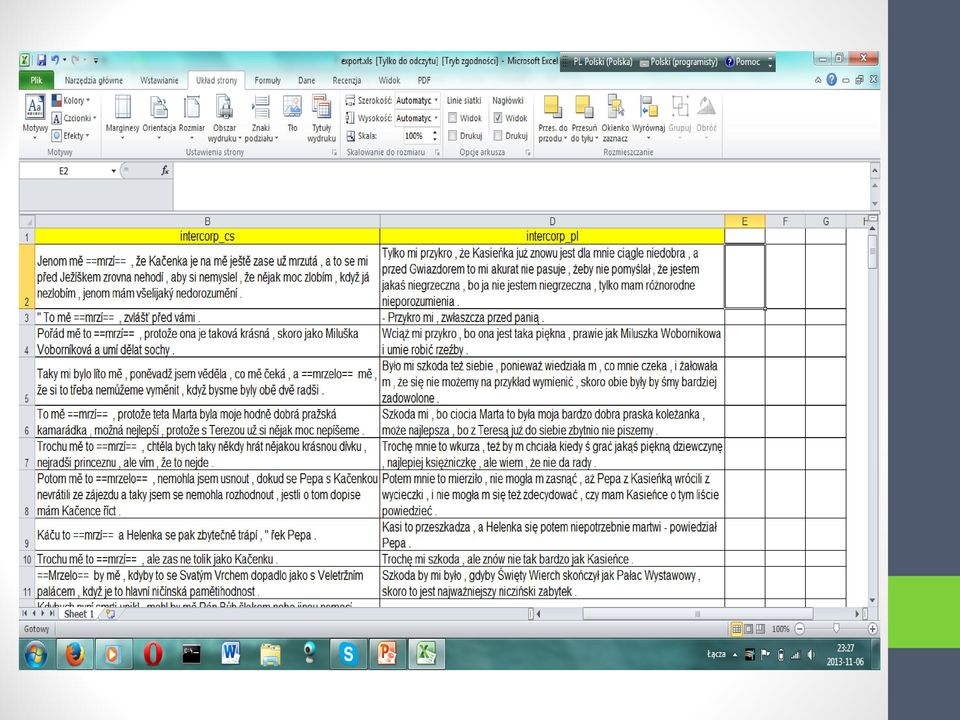Select column D header
Image resolution: width=960 pixels, height=720 pixels.
pyautogui.click(x=552, y=221)
